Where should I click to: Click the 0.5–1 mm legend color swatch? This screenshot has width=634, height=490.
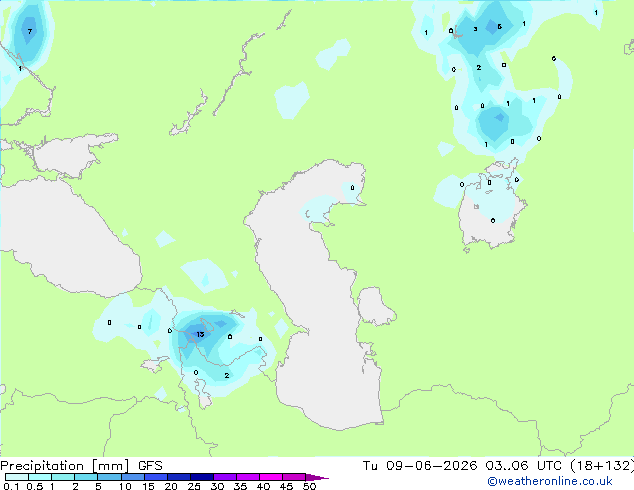[x=40, y=477]
